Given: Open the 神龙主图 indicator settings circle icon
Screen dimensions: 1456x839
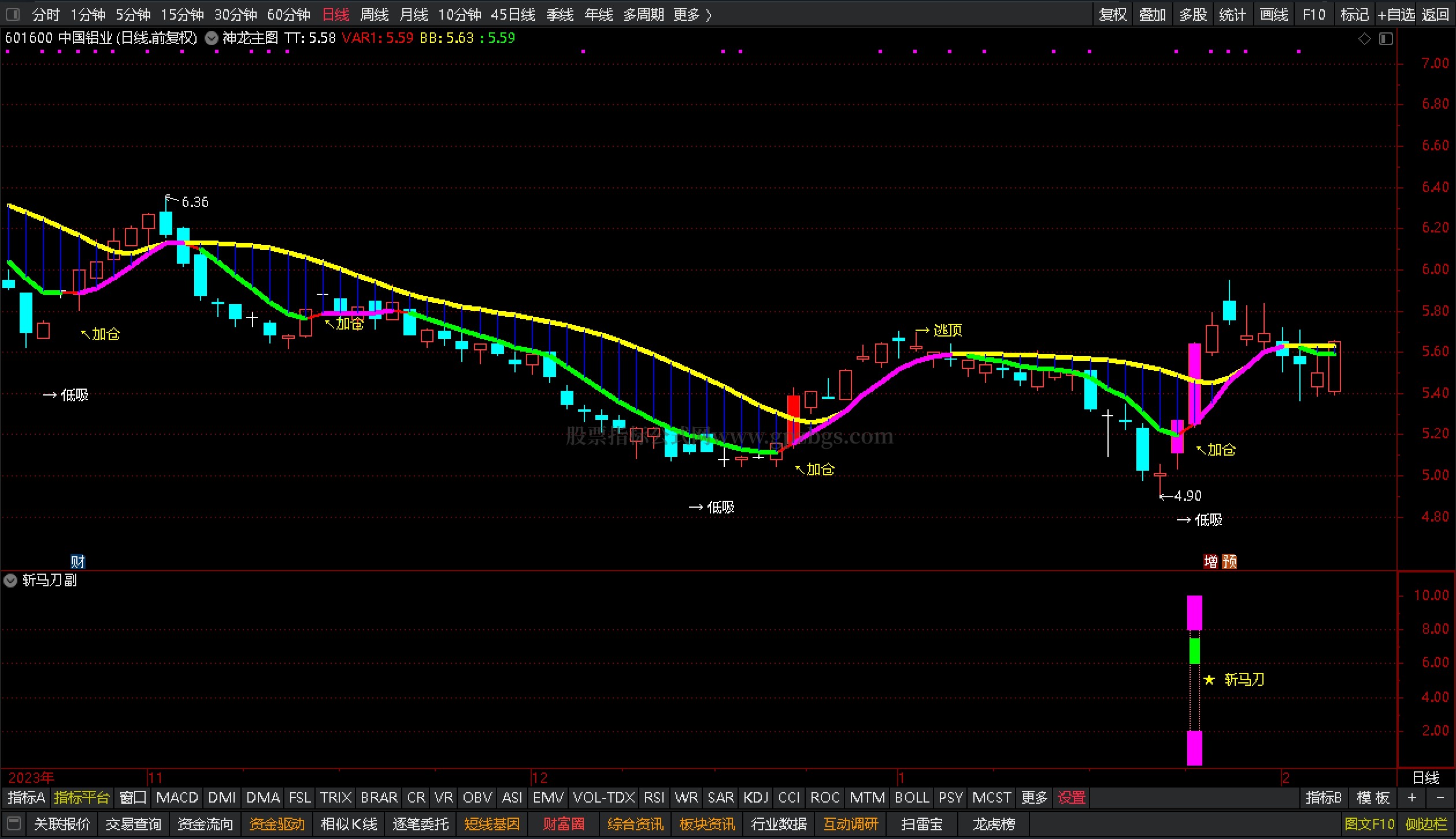Looking at the screenshot, I should 212,39.
